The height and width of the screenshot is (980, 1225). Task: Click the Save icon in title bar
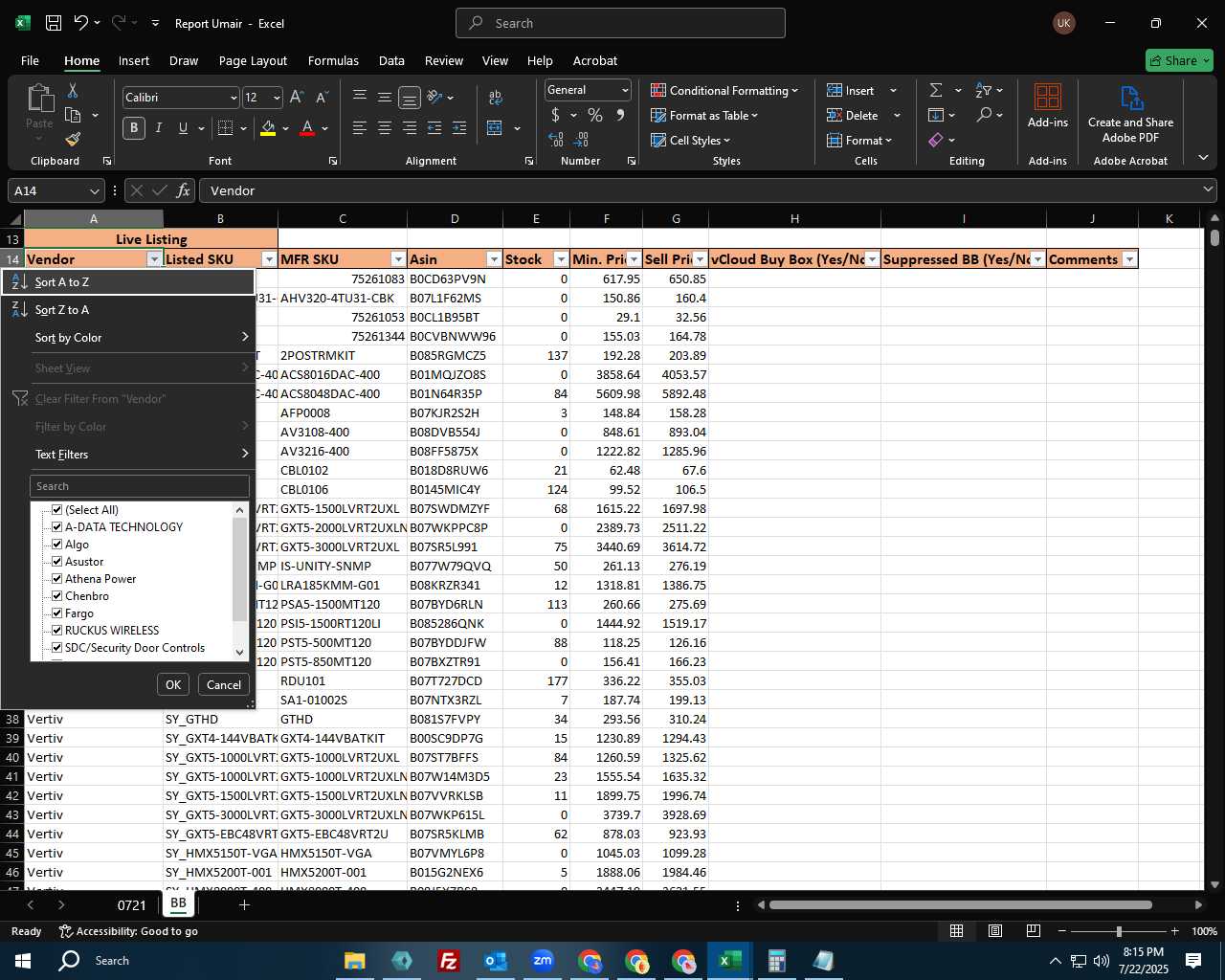point(54,23)
